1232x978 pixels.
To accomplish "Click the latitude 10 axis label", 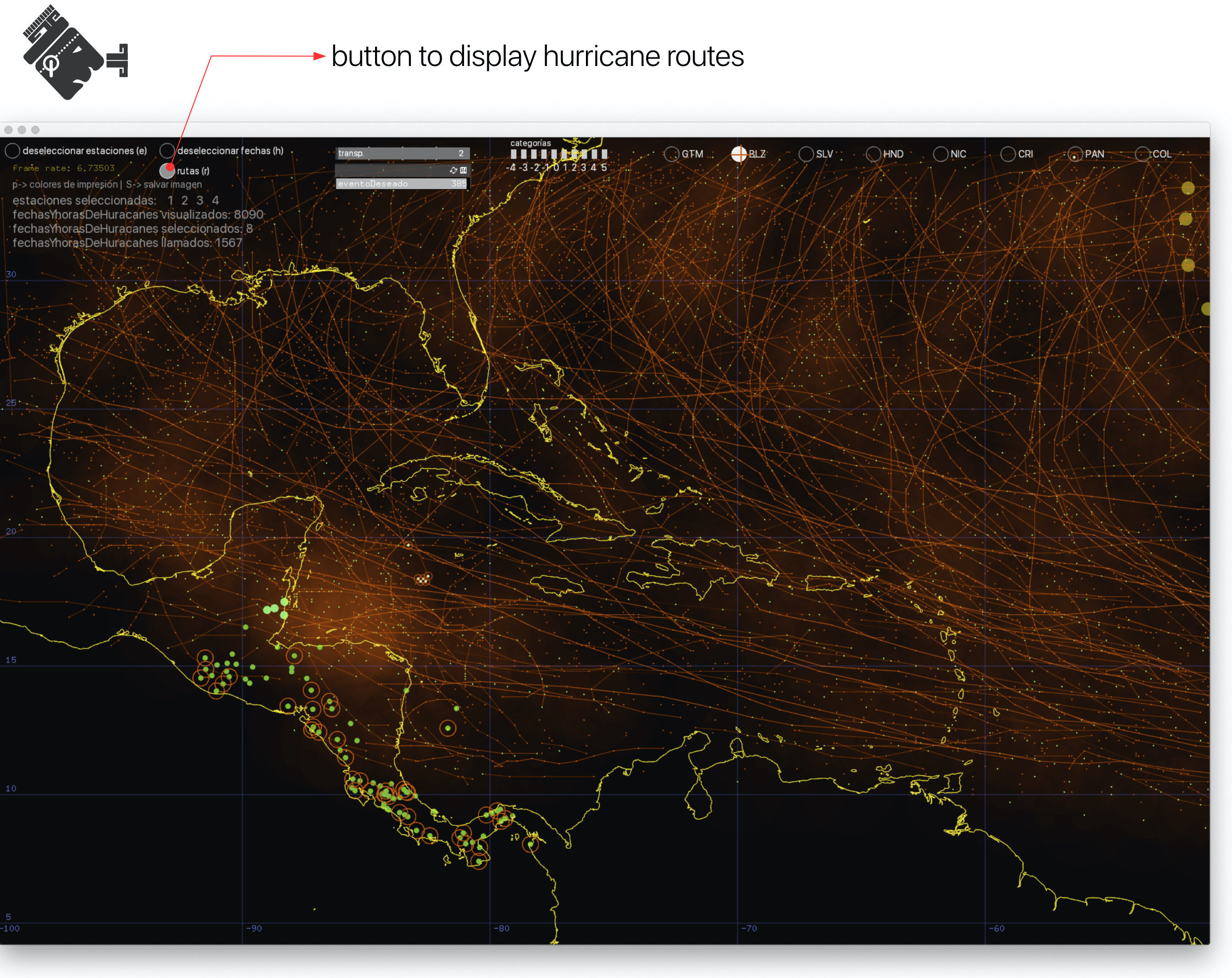I will [x=11, y=789].
